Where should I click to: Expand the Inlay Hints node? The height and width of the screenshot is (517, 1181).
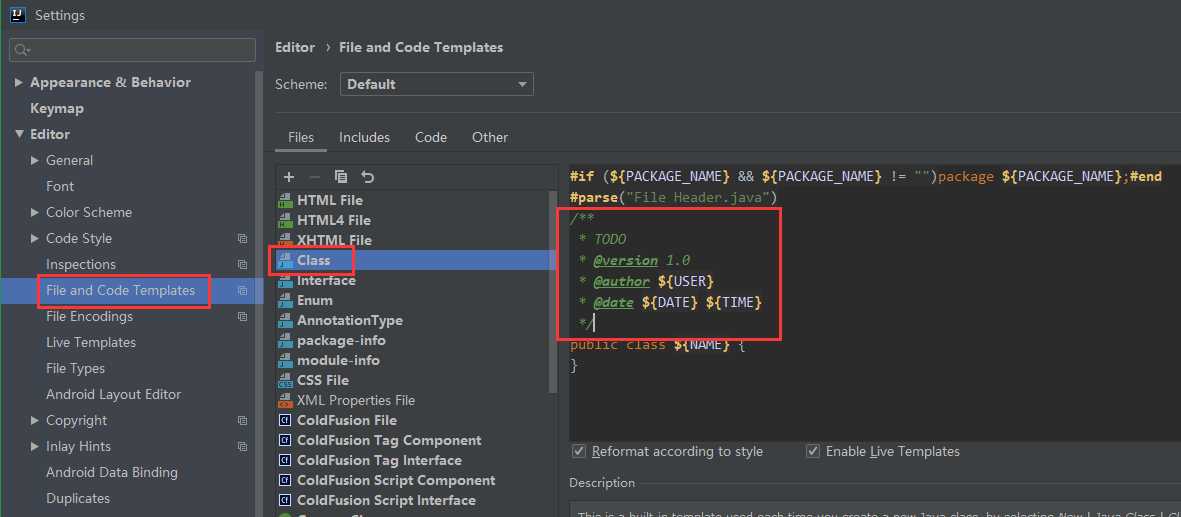[x=35, y=446]
